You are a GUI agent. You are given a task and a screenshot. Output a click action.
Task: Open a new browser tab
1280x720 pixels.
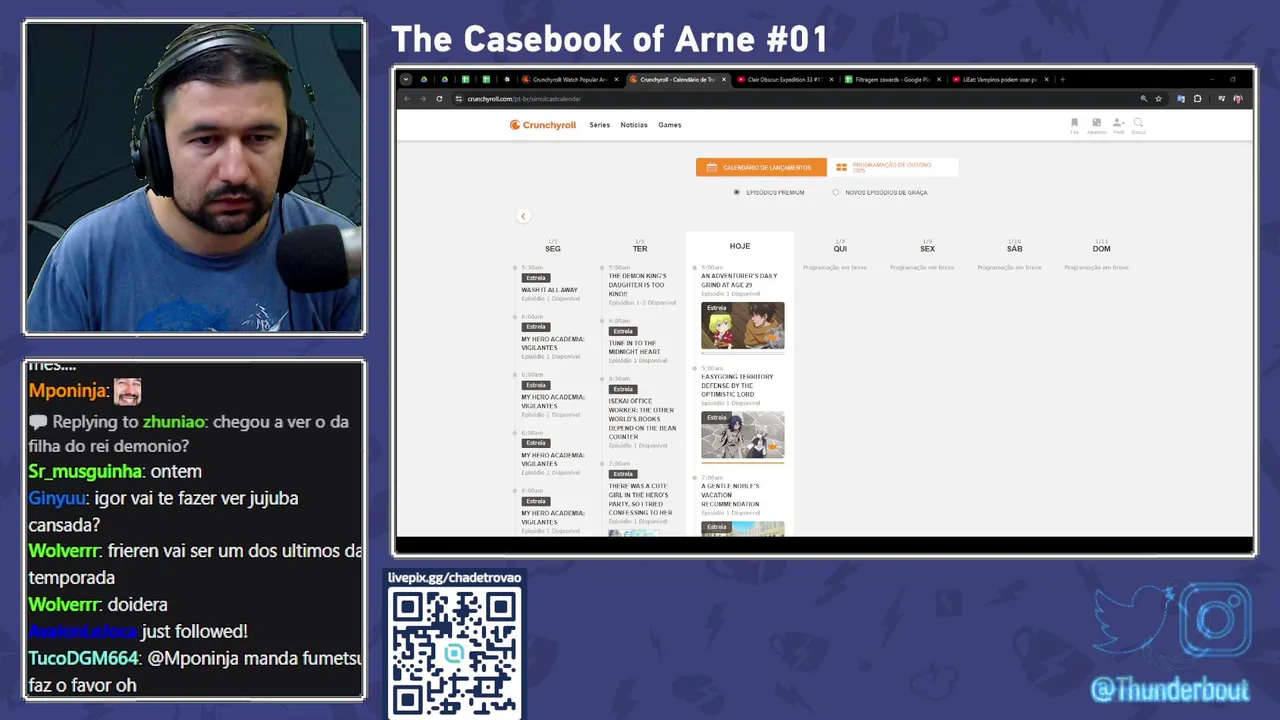tap(1063, 79)
